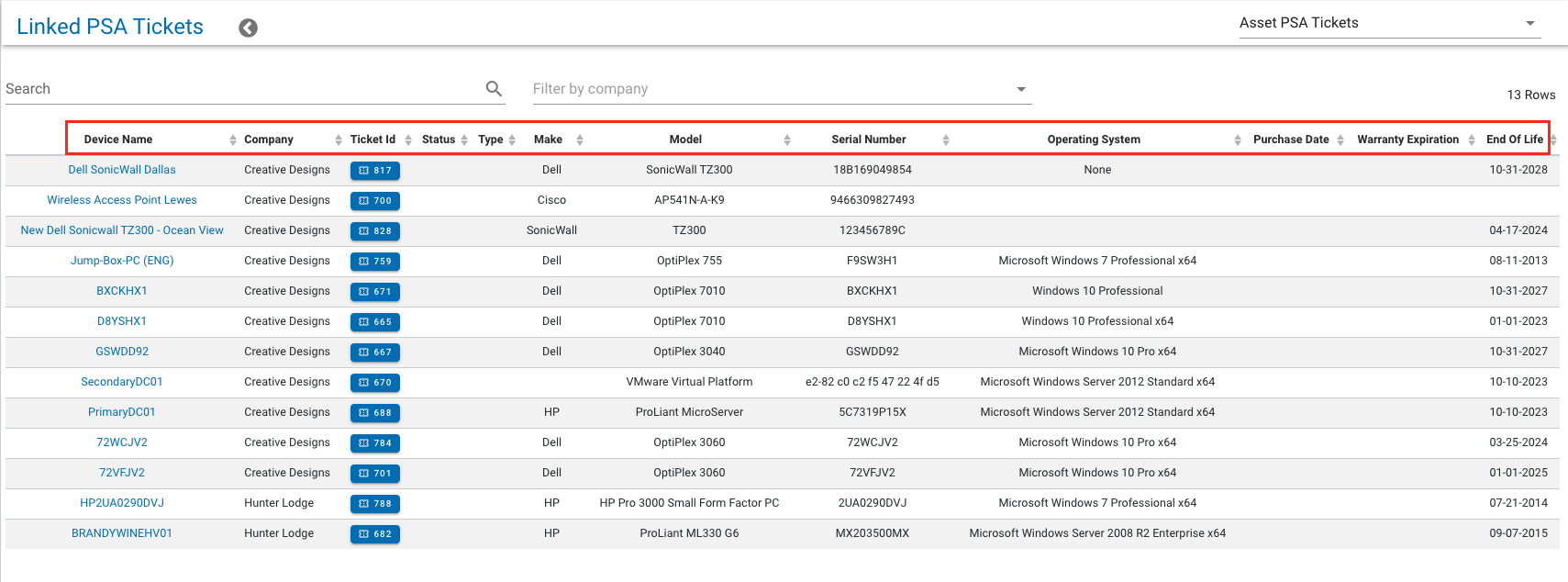Expand the Filter by company dropdown

click(782, 89)
